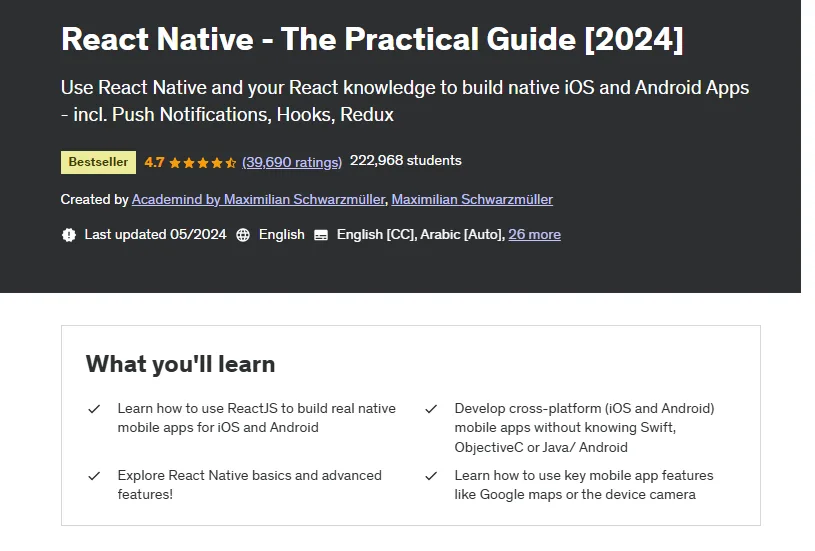Click checkmark beside Learn how to use ReactJS
The width and height of the screenshot is (815, 551).
(94, 409)
